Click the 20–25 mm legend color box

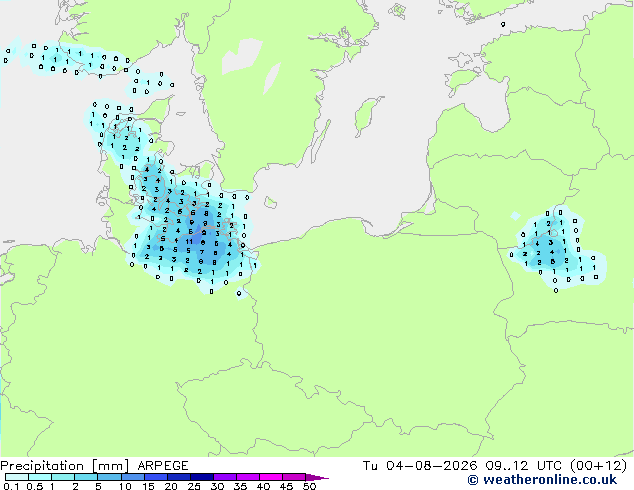(x=178, y=477)
